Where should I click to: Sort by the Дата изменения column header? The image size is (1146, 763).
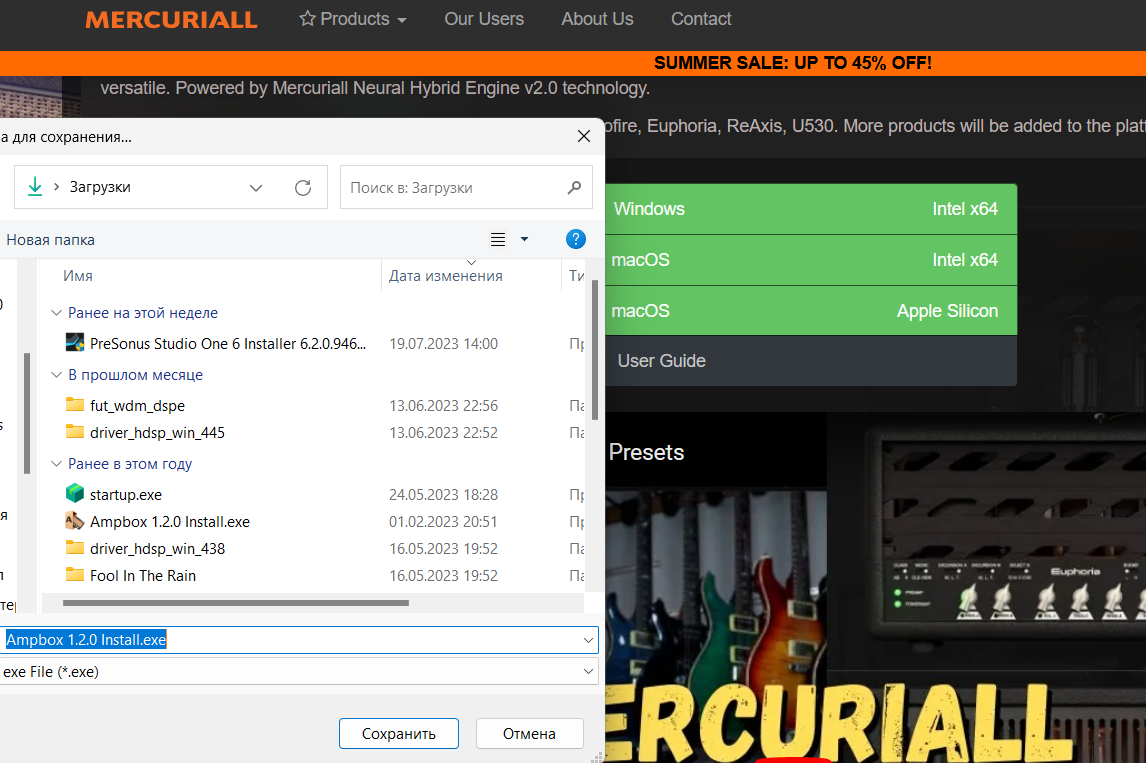[446, 276]
